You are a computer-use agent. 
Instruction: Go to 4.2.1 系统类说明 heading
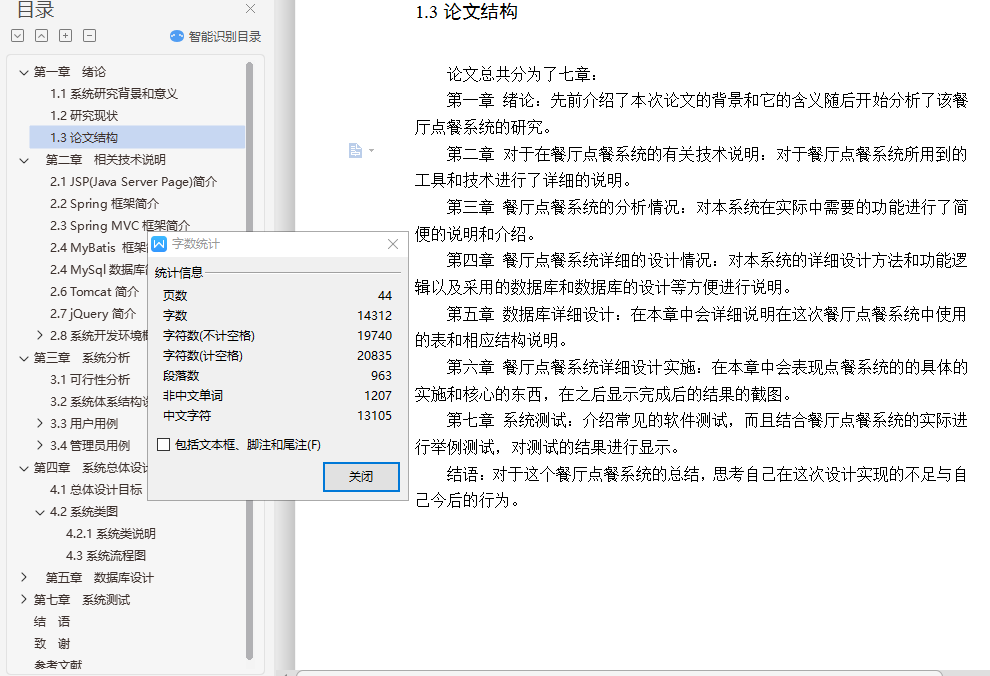pyautogui.click(x=110, y=534)
